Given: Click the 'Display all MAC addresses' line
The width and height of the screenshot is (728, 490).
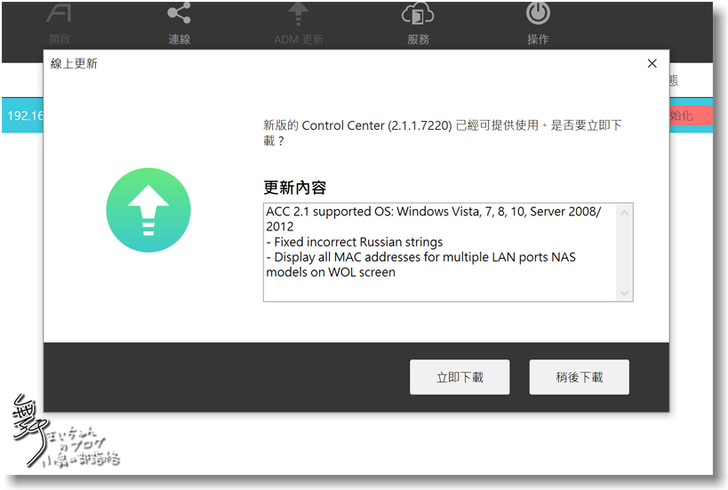Looking at the screenshot, I should (x=421, y=264).
